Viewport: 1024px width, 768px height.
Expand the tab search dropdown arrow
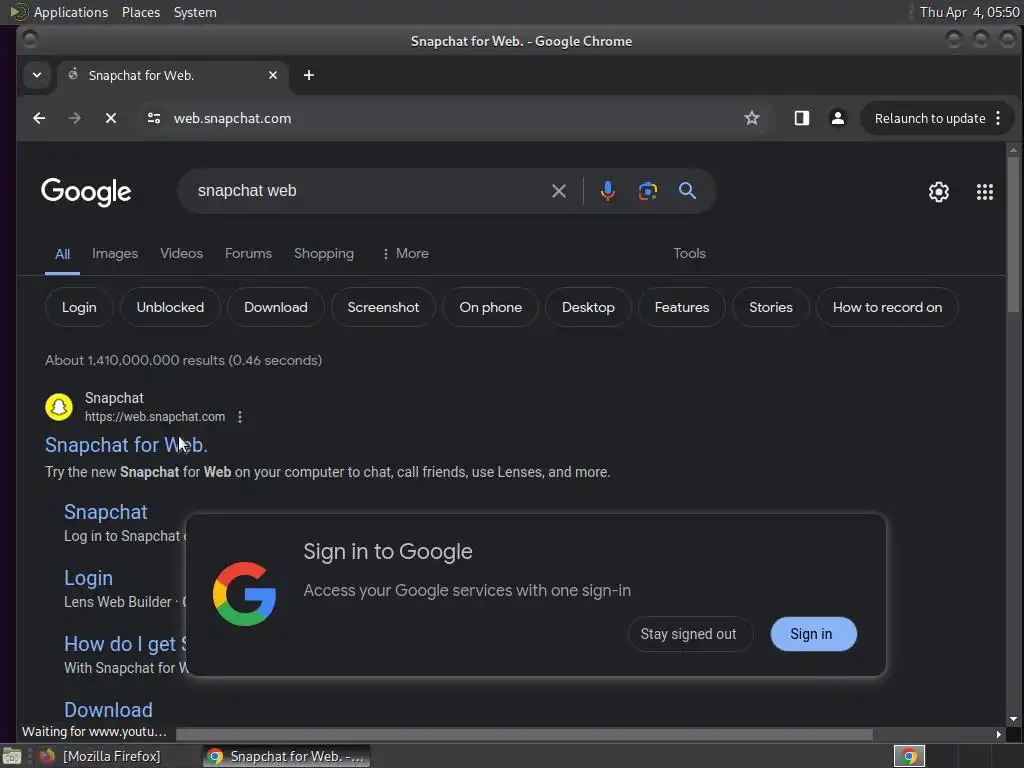click(x=37, y=75)
